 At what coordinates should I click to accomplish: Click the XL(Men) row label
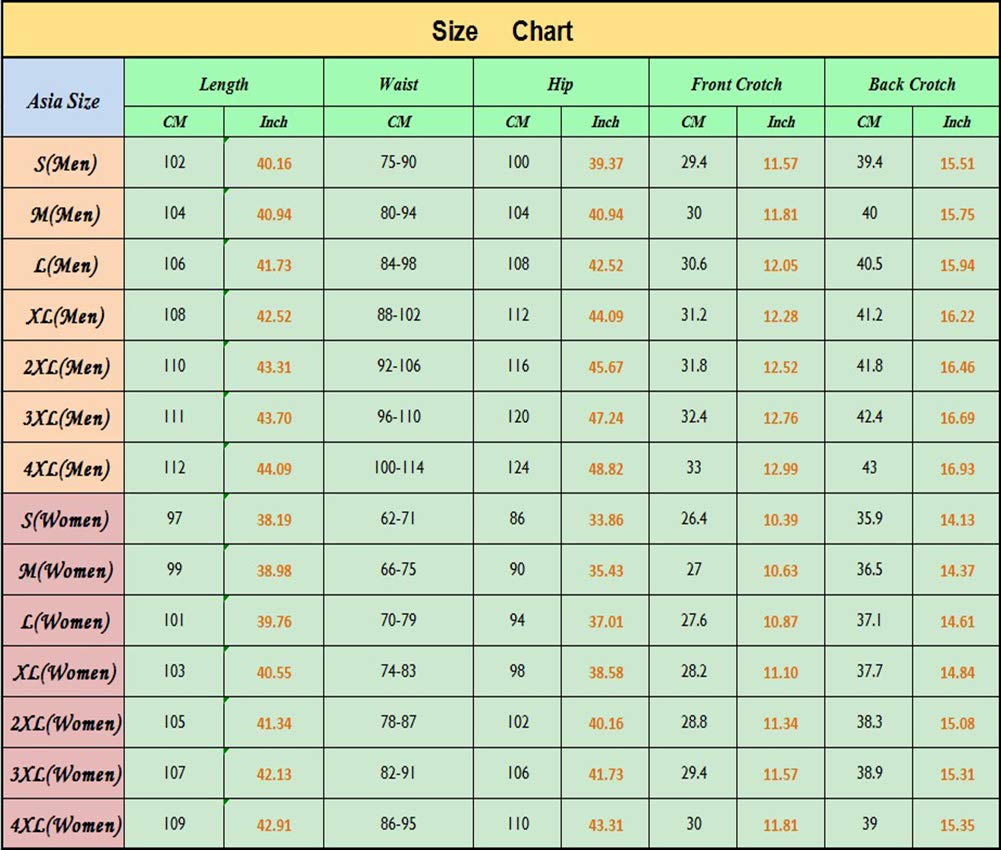coord(63,315)
